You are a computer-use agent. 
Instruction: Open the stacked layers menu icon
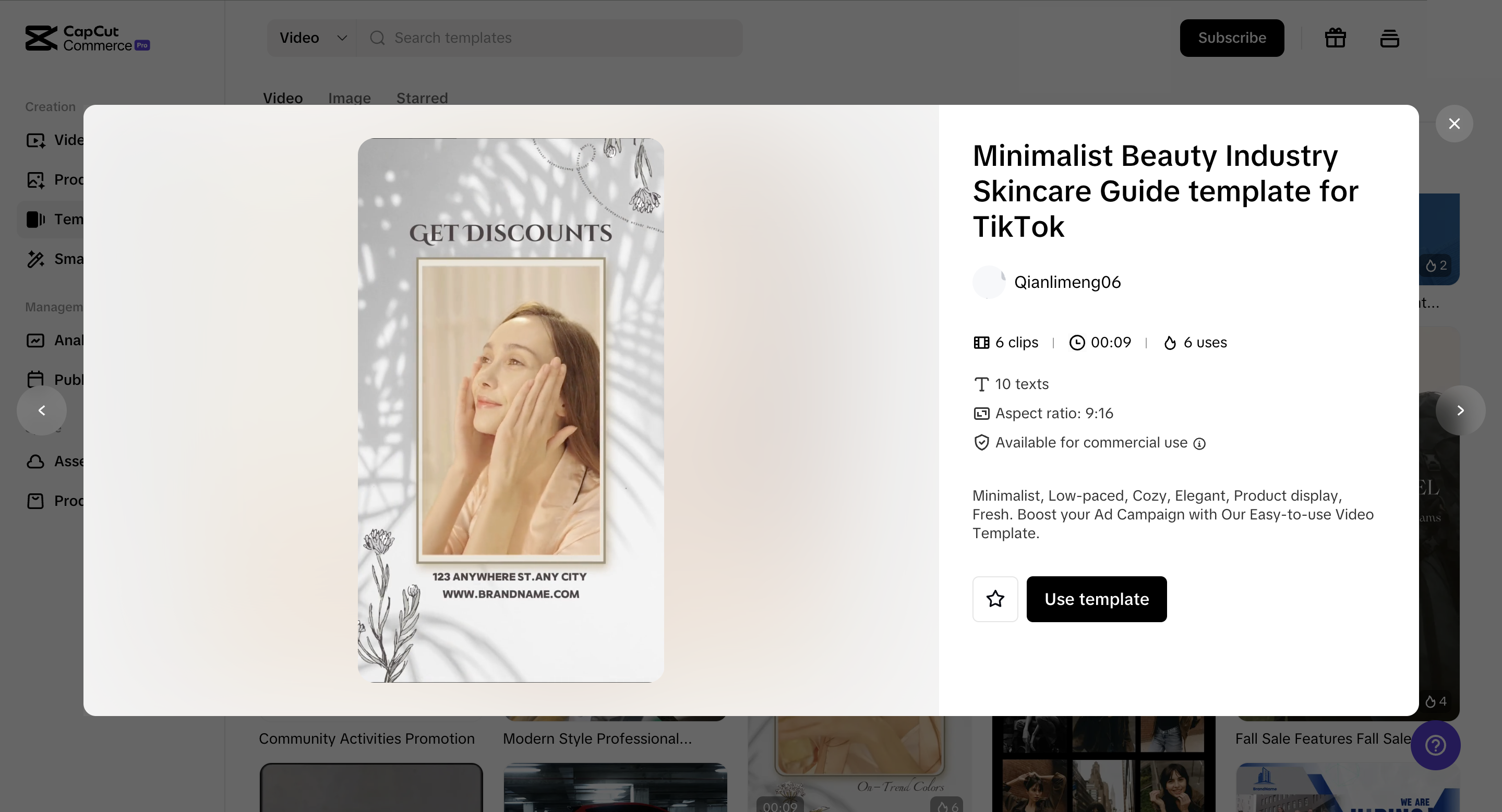coord(1389,38)
